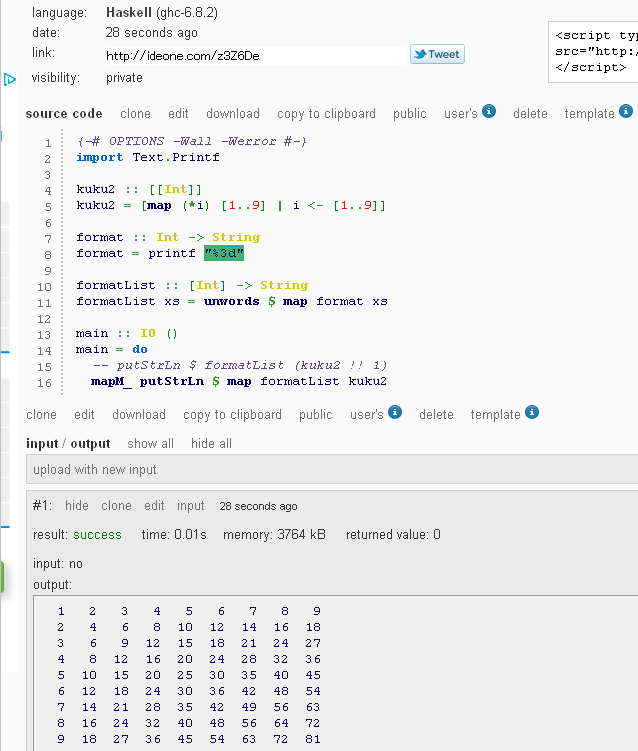Click bottom download link below source
Viewport: 638px width, 751px height.
click(139, 414)
